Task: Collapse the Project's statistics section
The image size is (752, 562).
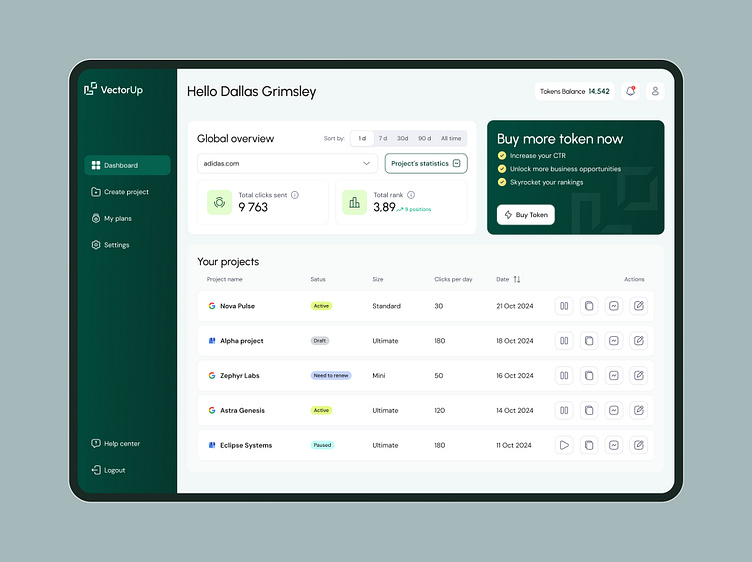Action: click(x=457, y=163)
